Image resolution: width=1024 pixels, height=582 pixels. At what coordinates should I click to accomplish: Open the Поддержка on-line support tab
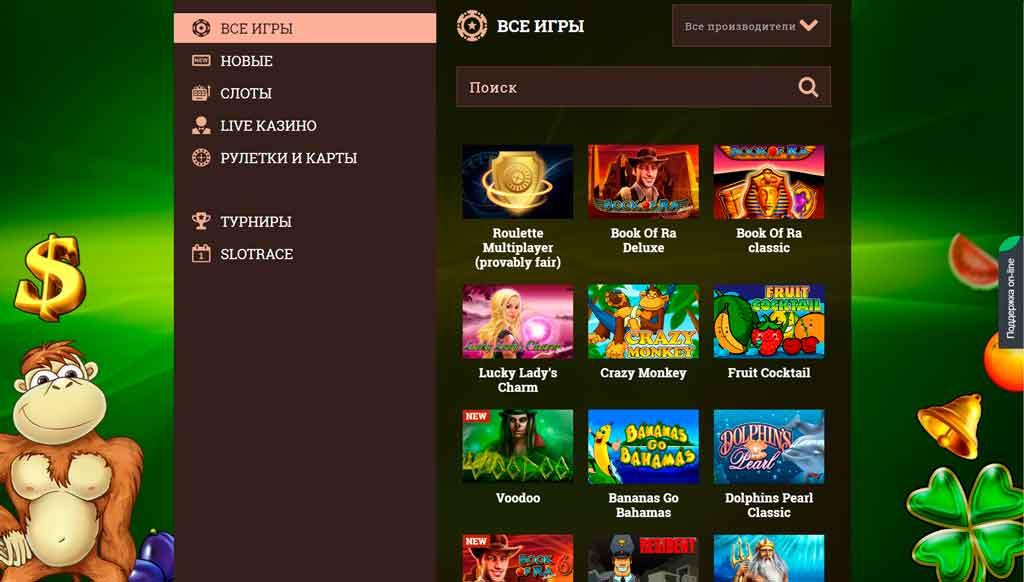pos(1010,298)
